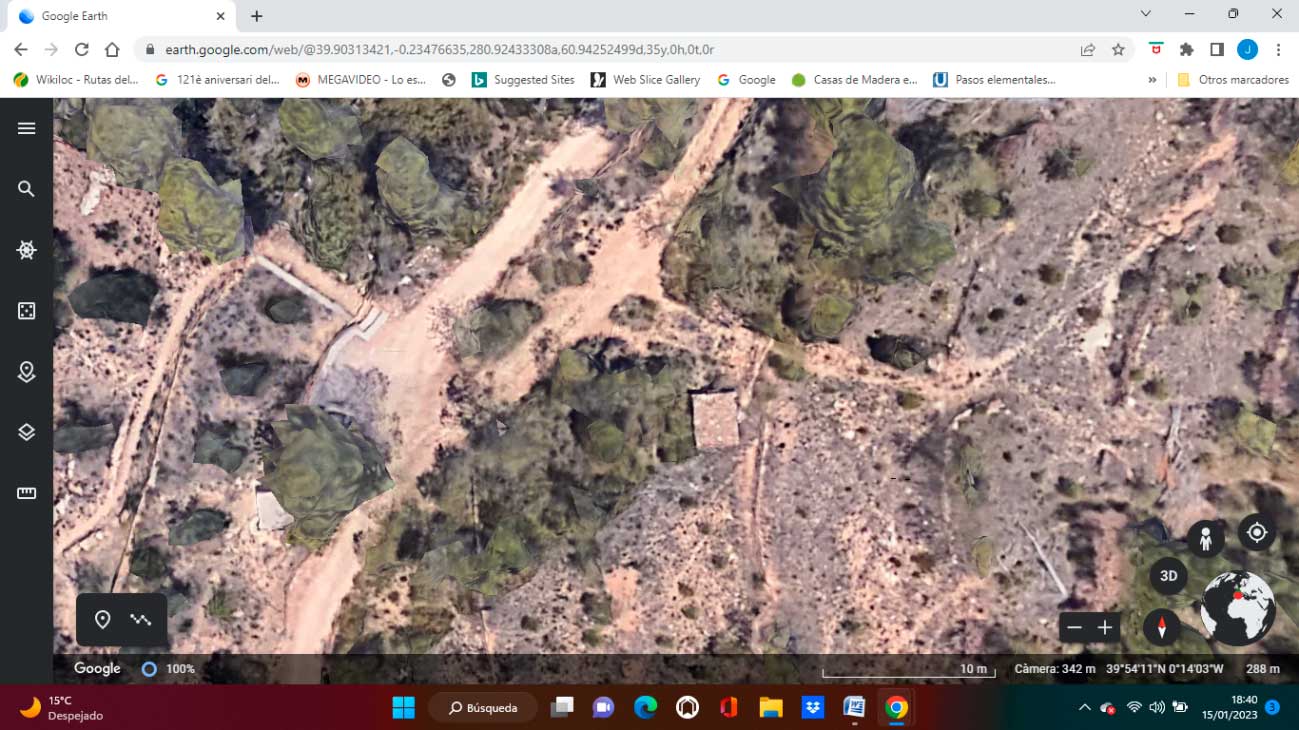
Task: Expand the hidden bookmarks chevron
Action: click(1152, 80)
